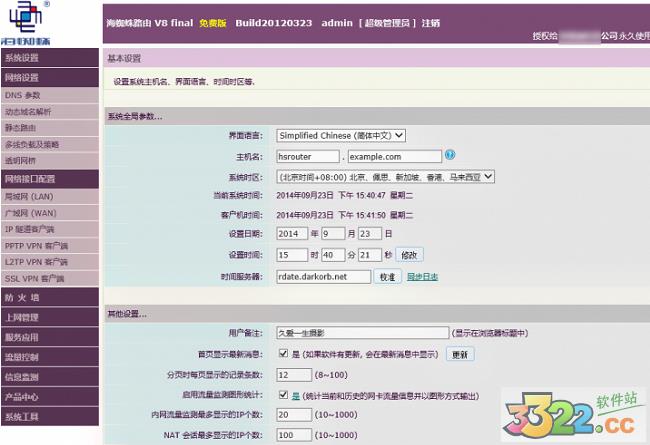Open 信息监测 sidebar menu
This screenshot has width=650, height=445.
click(50, 377)
